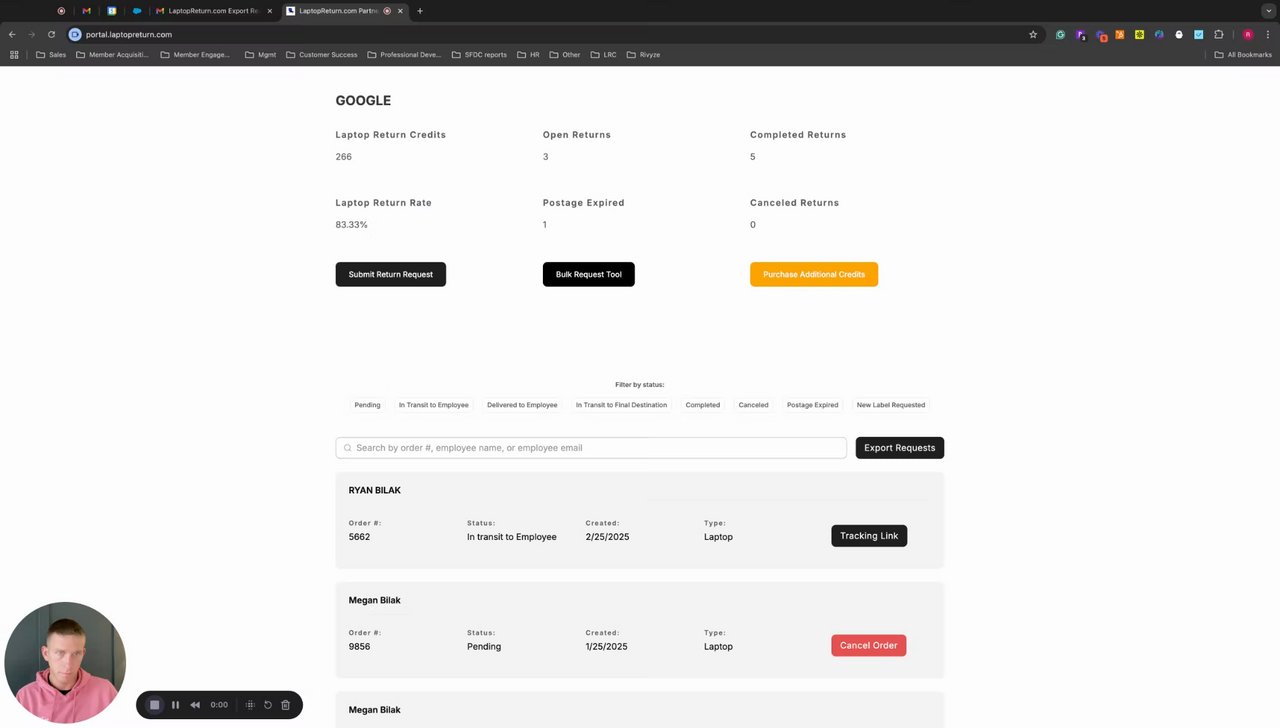Open the Mgmt bookmarks folder

(260, 55)
